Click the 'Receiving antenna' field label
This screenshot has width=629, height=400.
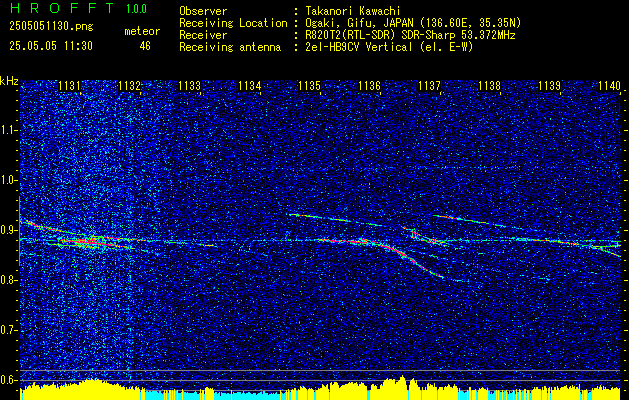pos(230,47)
